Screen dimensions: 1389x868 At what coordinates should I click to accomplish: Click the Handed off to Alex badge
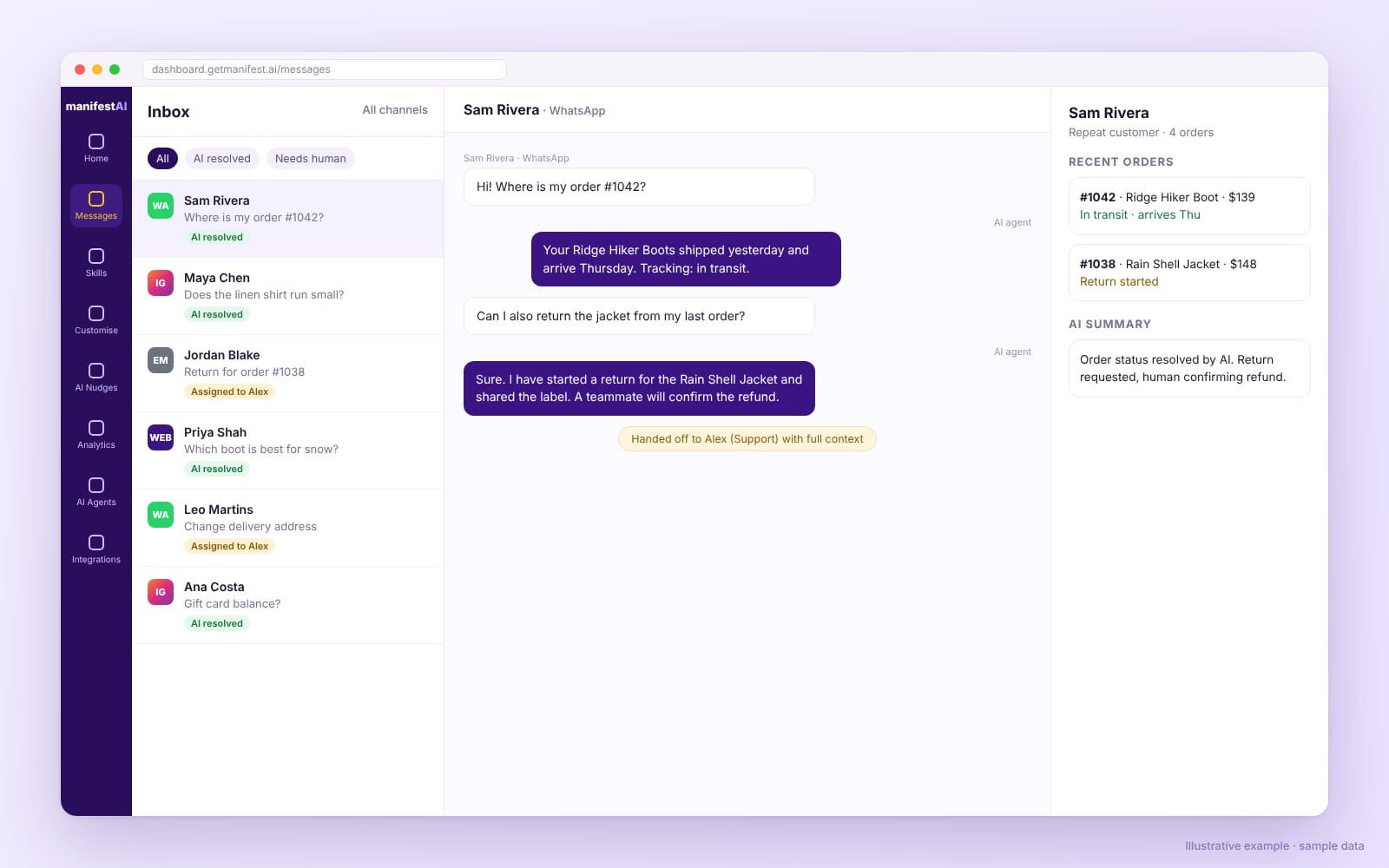(747, 439)
